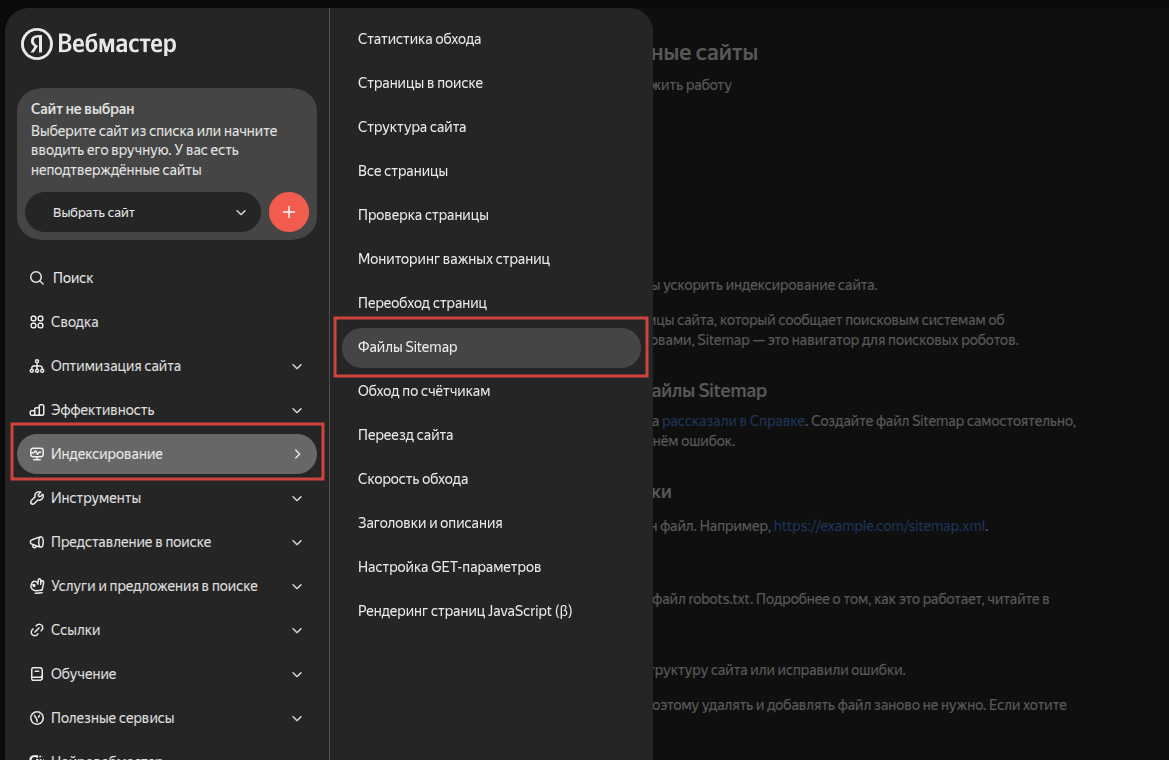1169x760 pixels.
Task: Click the example.com/sitemap.xml link
Action: [880, 525]
